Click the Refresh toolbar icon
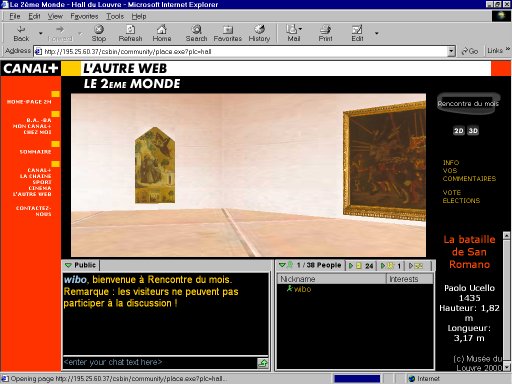The height and width of the screenshot is (384, 512). point(130,30)
